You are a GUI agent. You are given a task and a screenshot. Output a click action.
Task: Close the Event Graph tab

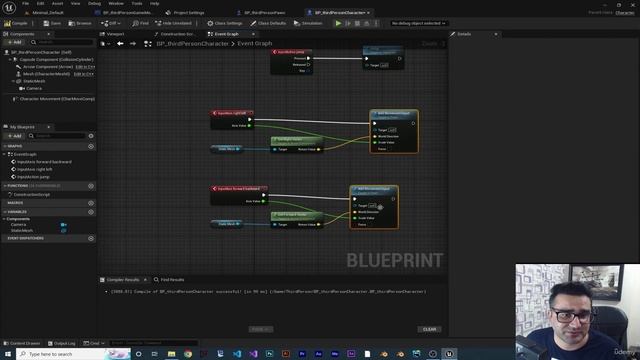[253, 34]
